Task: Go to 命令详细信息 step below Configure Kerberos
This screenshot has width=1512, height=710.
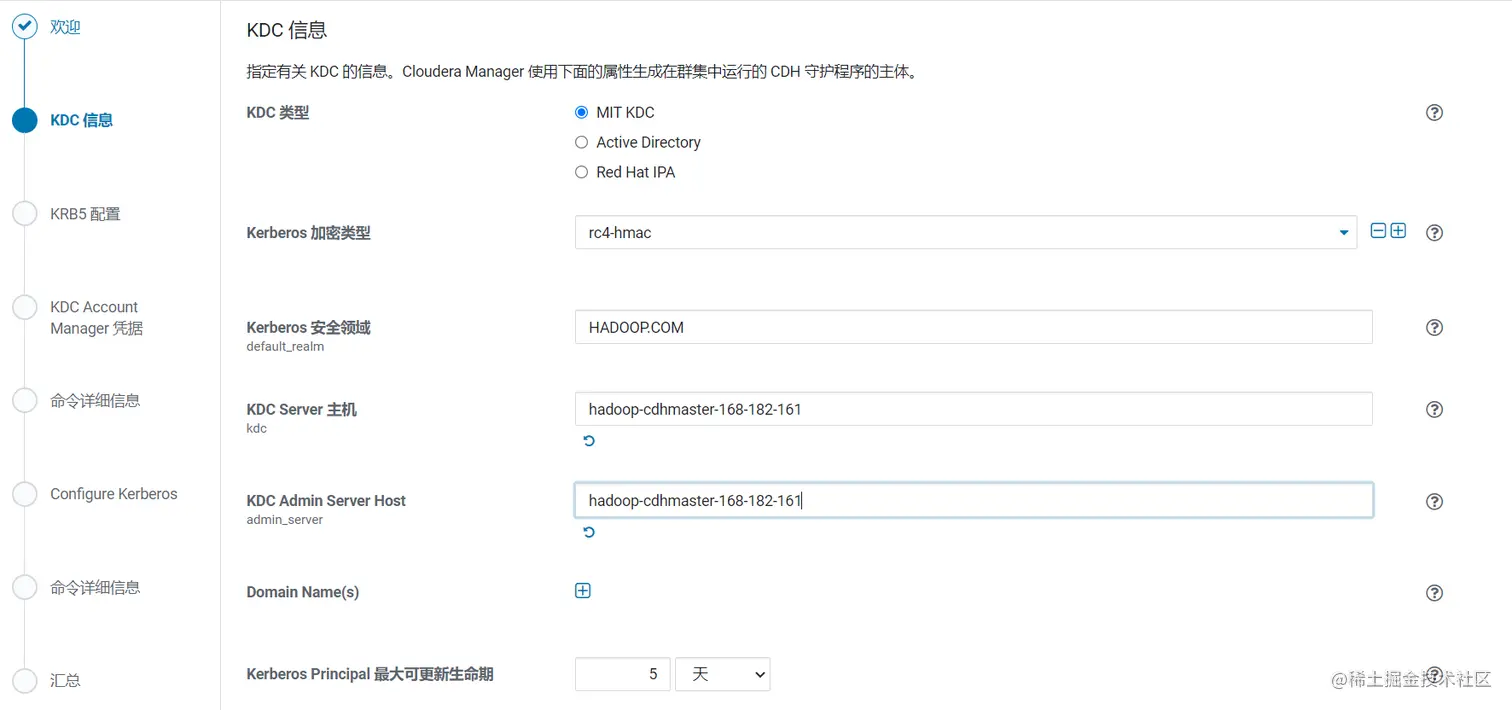Action: click(95, 587)
